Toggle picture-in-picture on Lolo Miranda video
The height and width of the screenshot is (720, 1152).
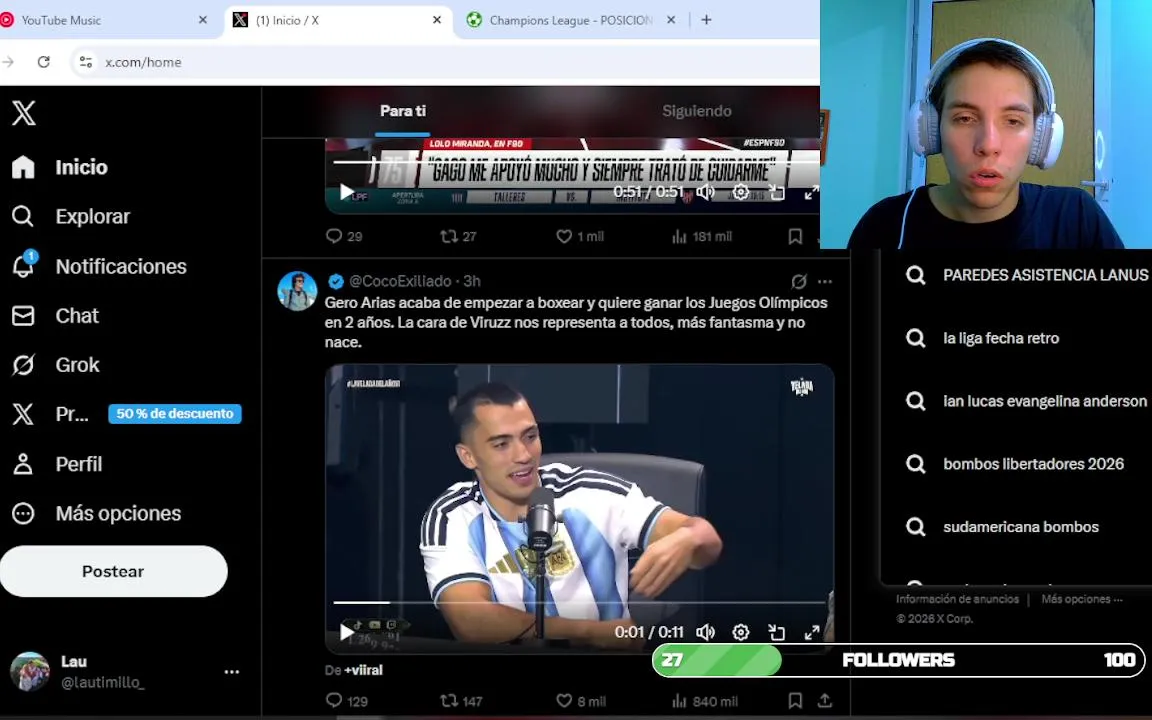(x=777, y=192)
